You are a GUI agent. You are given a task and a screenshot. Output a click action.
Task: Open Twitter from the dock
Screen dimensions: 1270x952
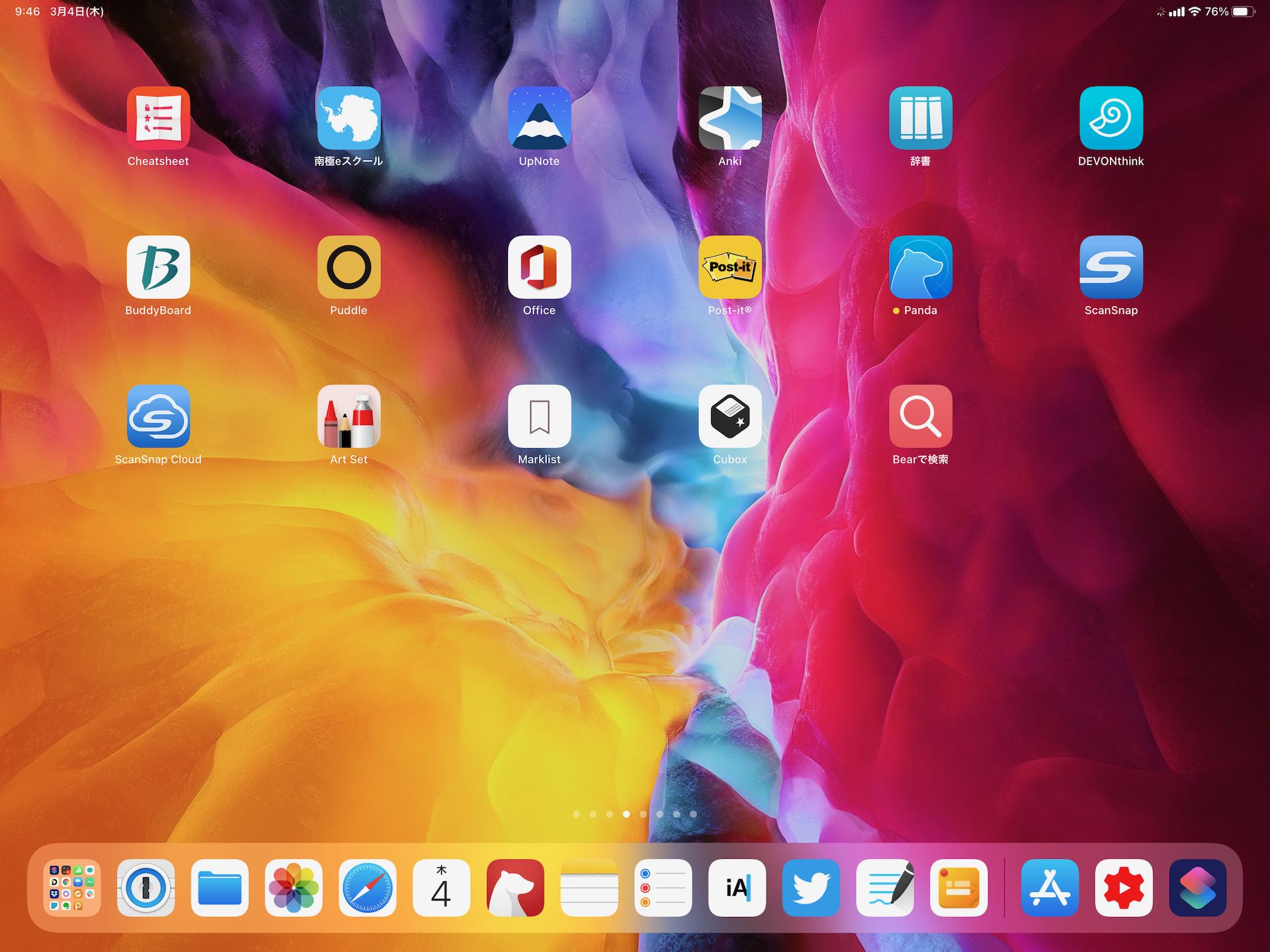(811, 888)
